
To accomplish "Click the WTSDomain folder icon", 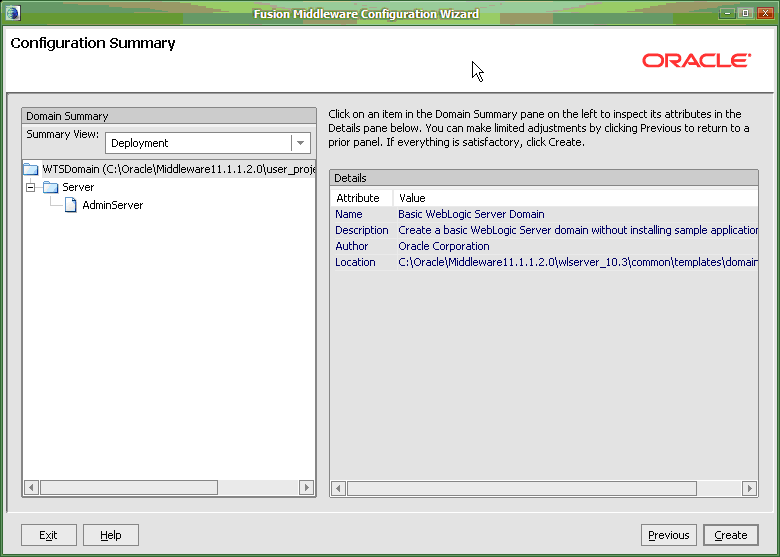I will pos(31,170).
